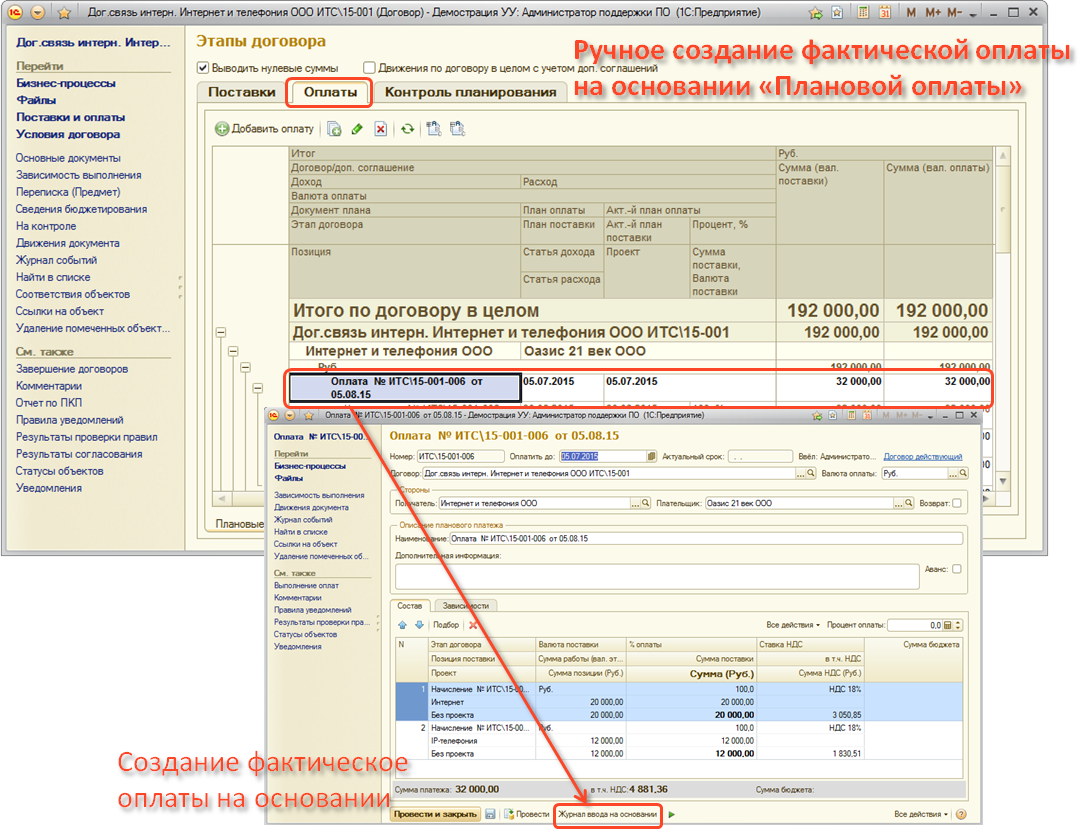This screenshot has width=1079, height=833.
Task: Open Все действия dropdown above the Состав table
Action: pyautogui.click(x=792, y=625)
